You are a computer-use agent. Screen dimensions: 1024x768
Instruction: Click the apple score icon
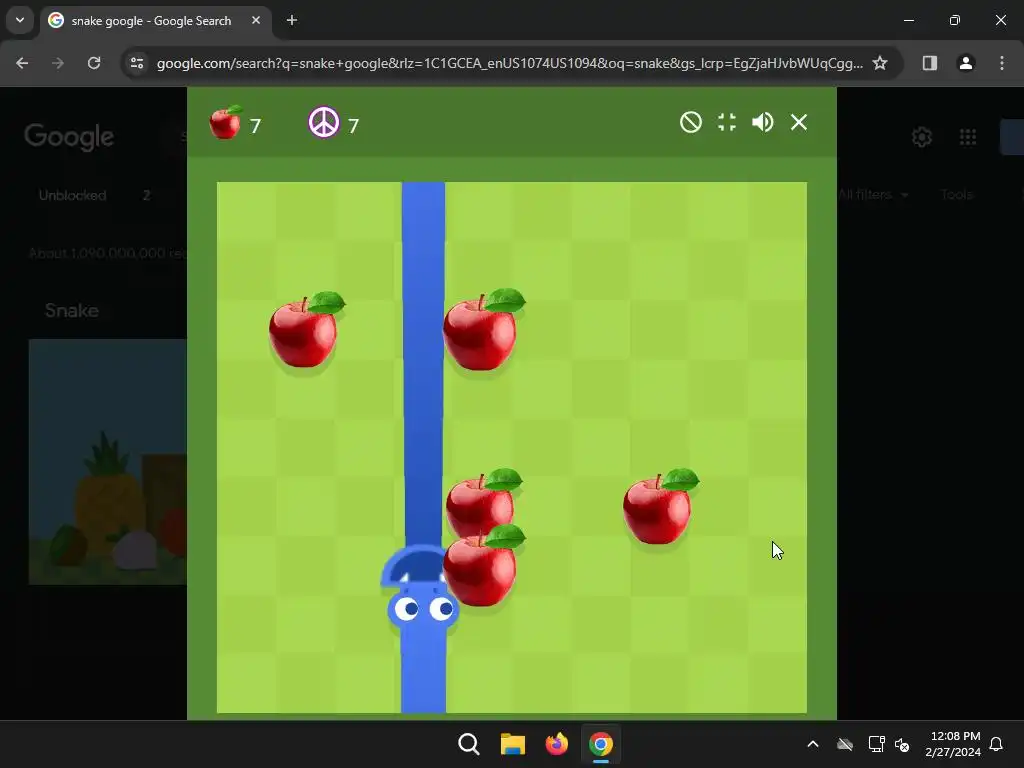pos(225,122)
